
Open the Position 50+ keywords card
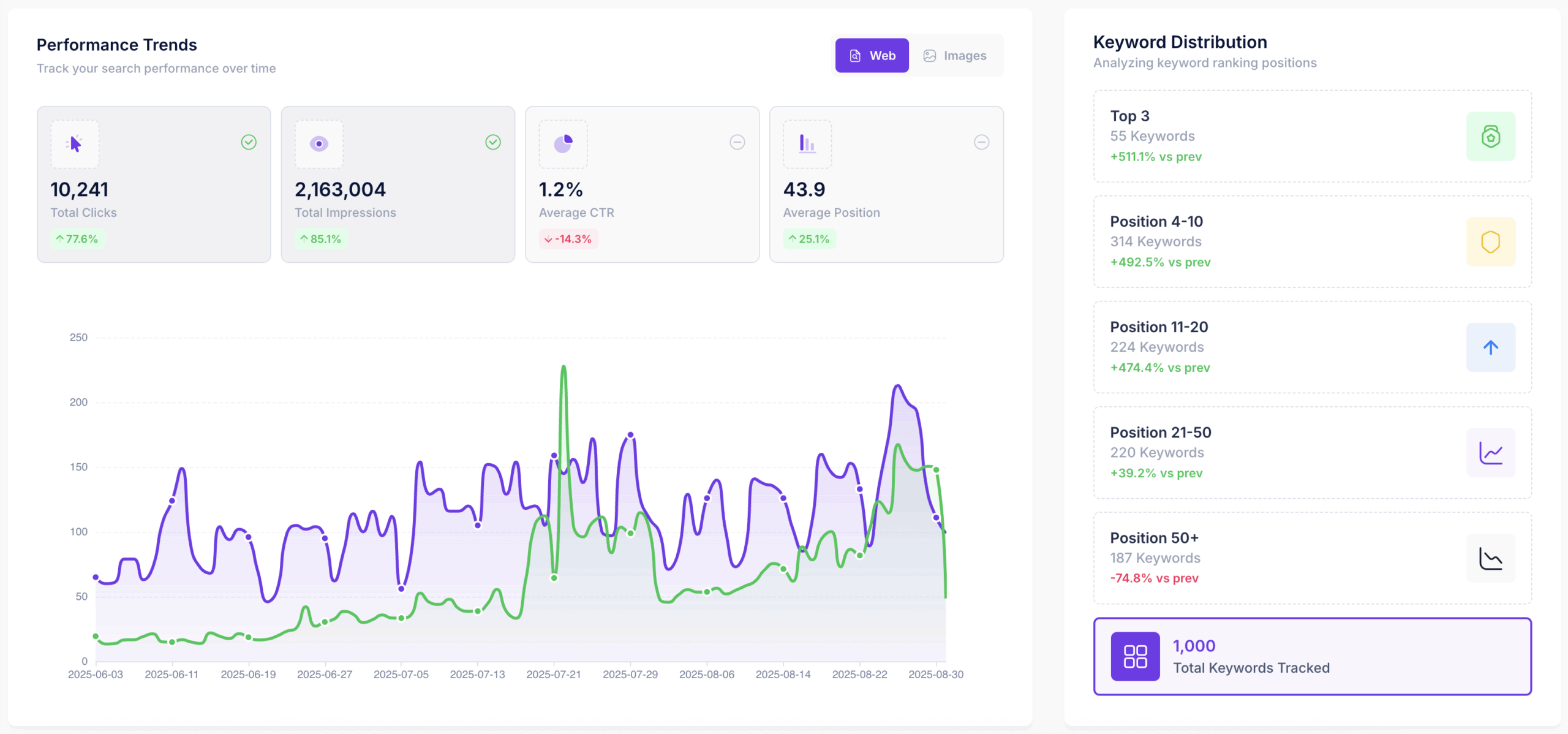(1311, 558)
